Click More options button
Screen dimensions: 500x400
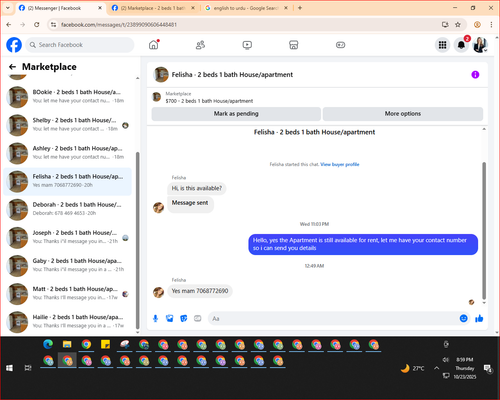[x=403, y=114]
